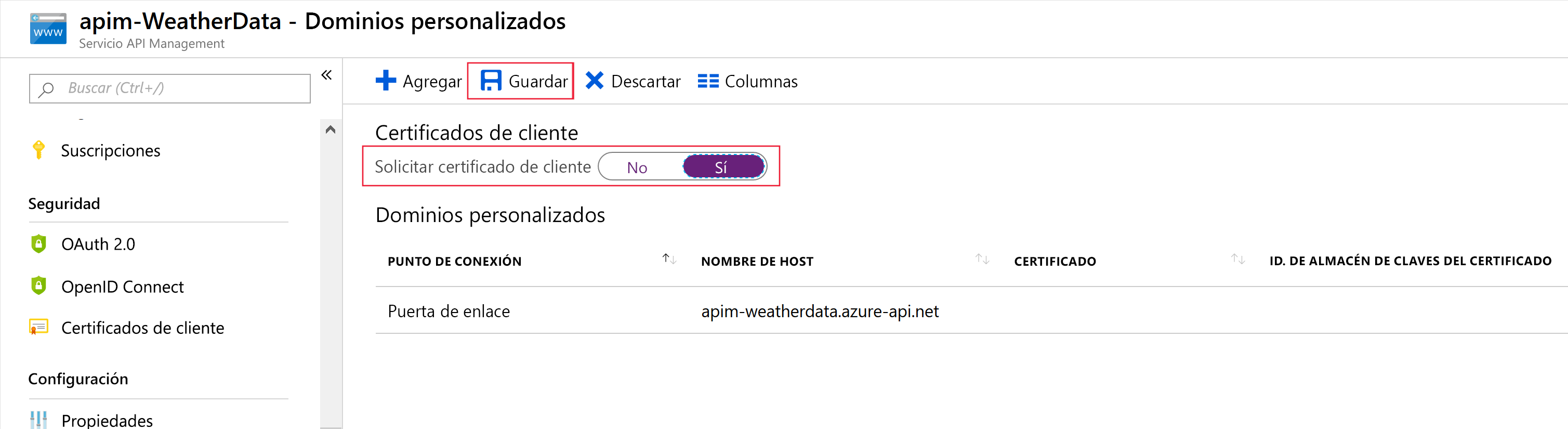
Task: Click the Guardar button label
Action: pyautogui.click(x=538, y=81)
